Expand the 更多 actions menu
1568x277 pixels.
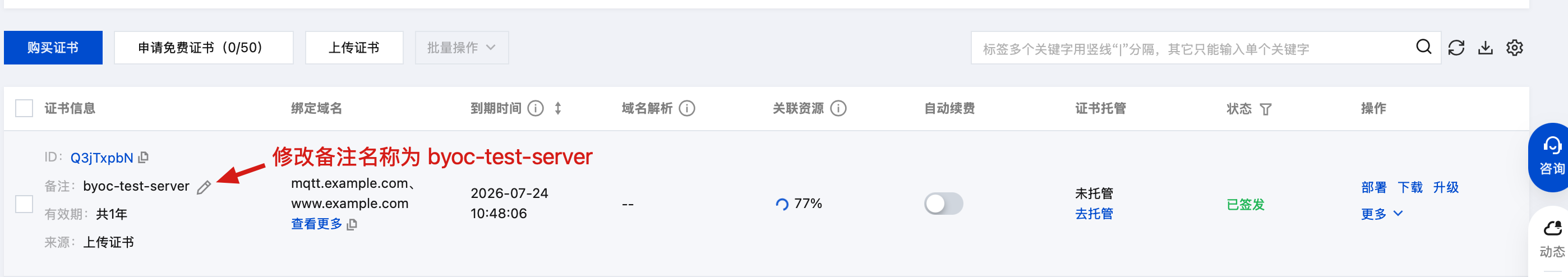[x=1382, y=214]
